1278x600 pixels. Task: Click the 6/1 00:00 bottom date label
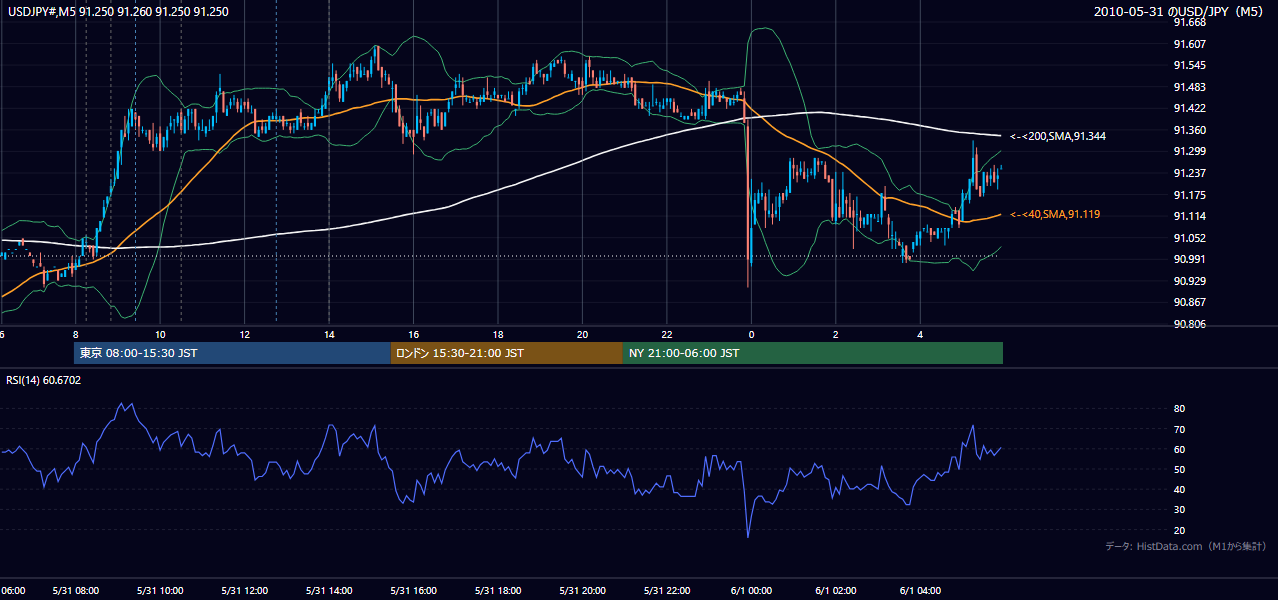[x=751, y=591]
